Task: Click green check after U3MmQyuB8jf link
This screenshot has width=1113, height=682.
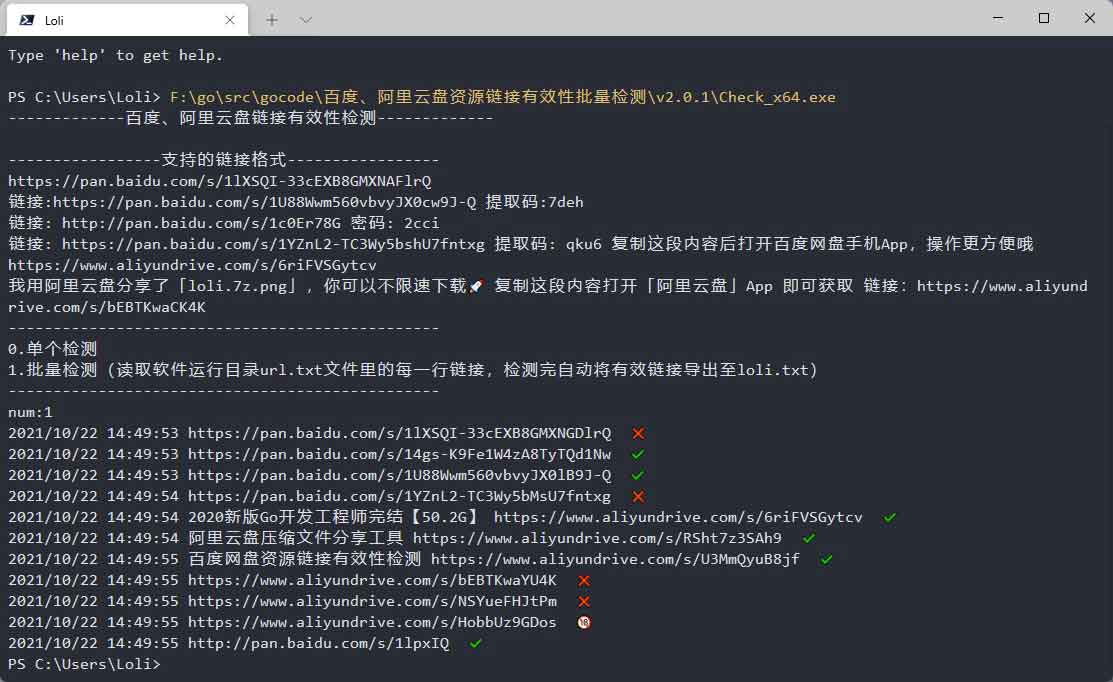Action: [826, 559]
